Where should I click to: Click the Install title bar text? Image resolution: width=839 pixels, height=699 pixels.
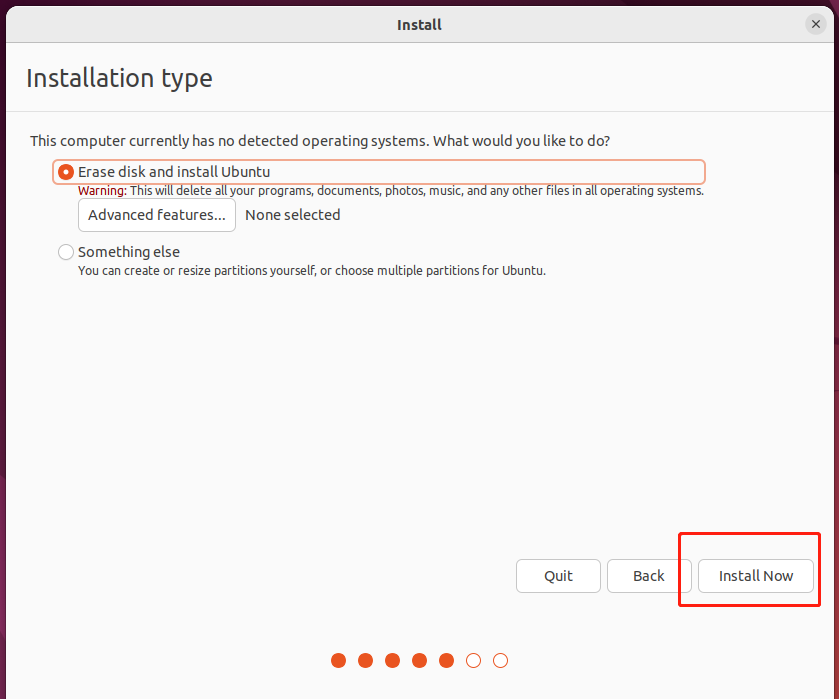(x=419, y=24)
